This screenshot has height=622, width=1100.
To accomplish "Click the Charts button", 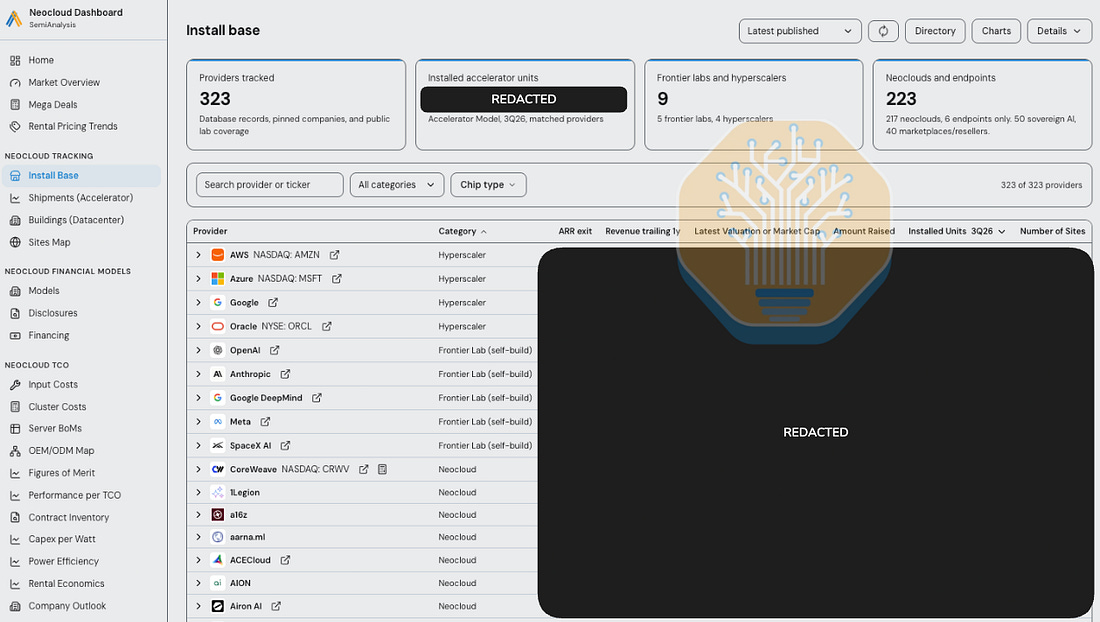I will click(x=996, y=31).
